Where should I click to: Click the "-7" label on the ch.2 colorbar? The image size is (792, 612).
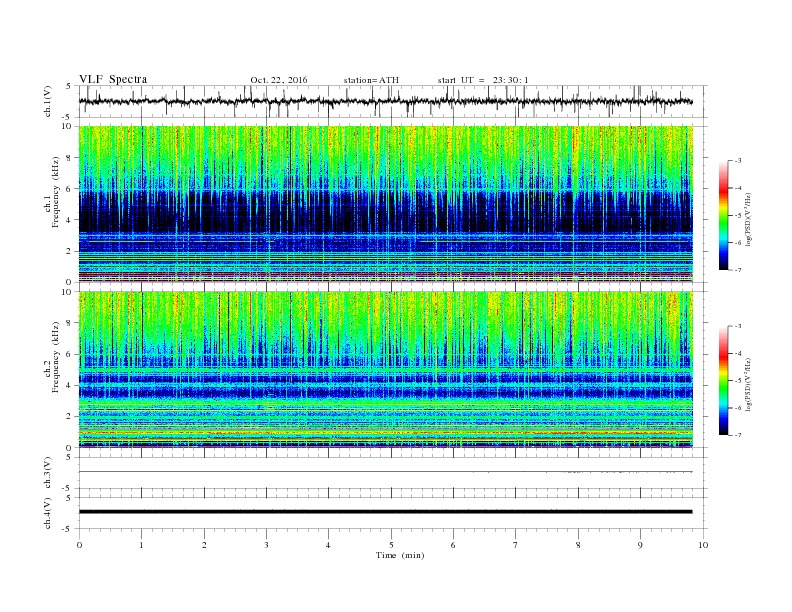click(x=738, y=435)
